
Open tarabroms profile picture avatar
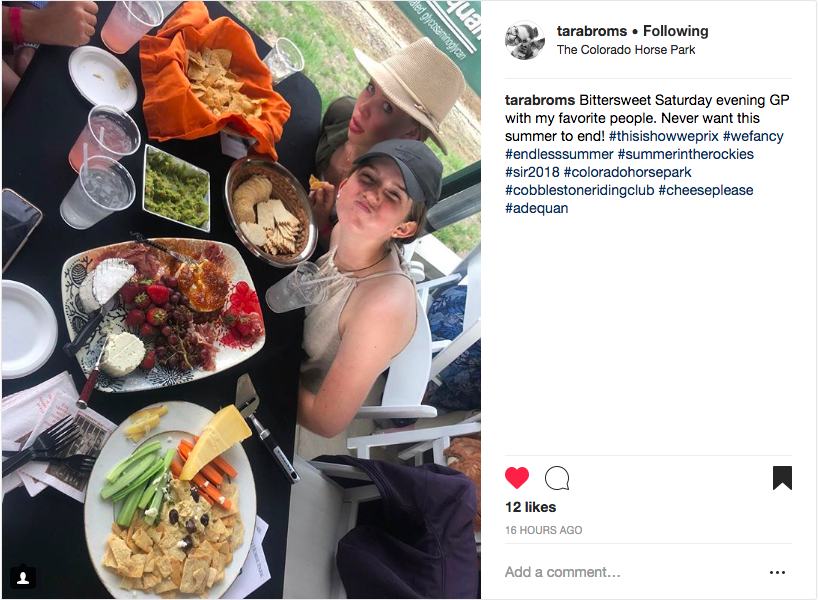(525, 40)
